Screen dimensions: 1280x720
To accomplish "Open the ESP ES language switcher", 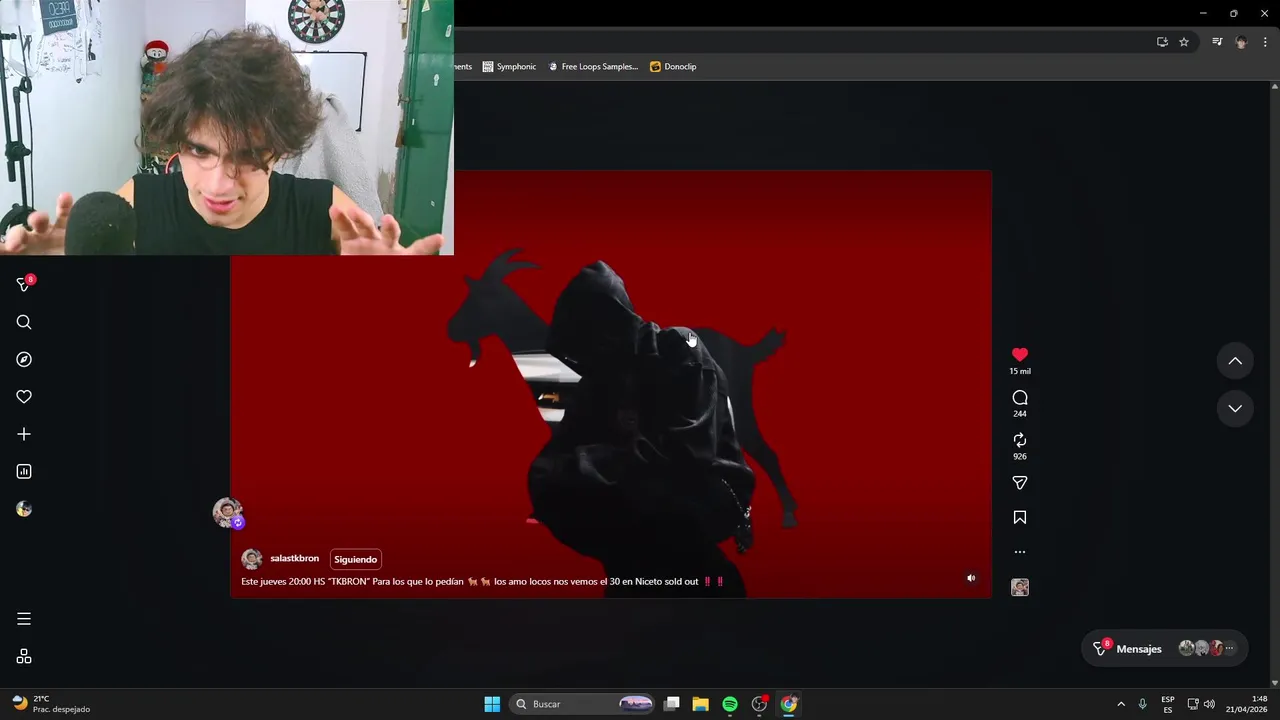I will coord(1168,704).
